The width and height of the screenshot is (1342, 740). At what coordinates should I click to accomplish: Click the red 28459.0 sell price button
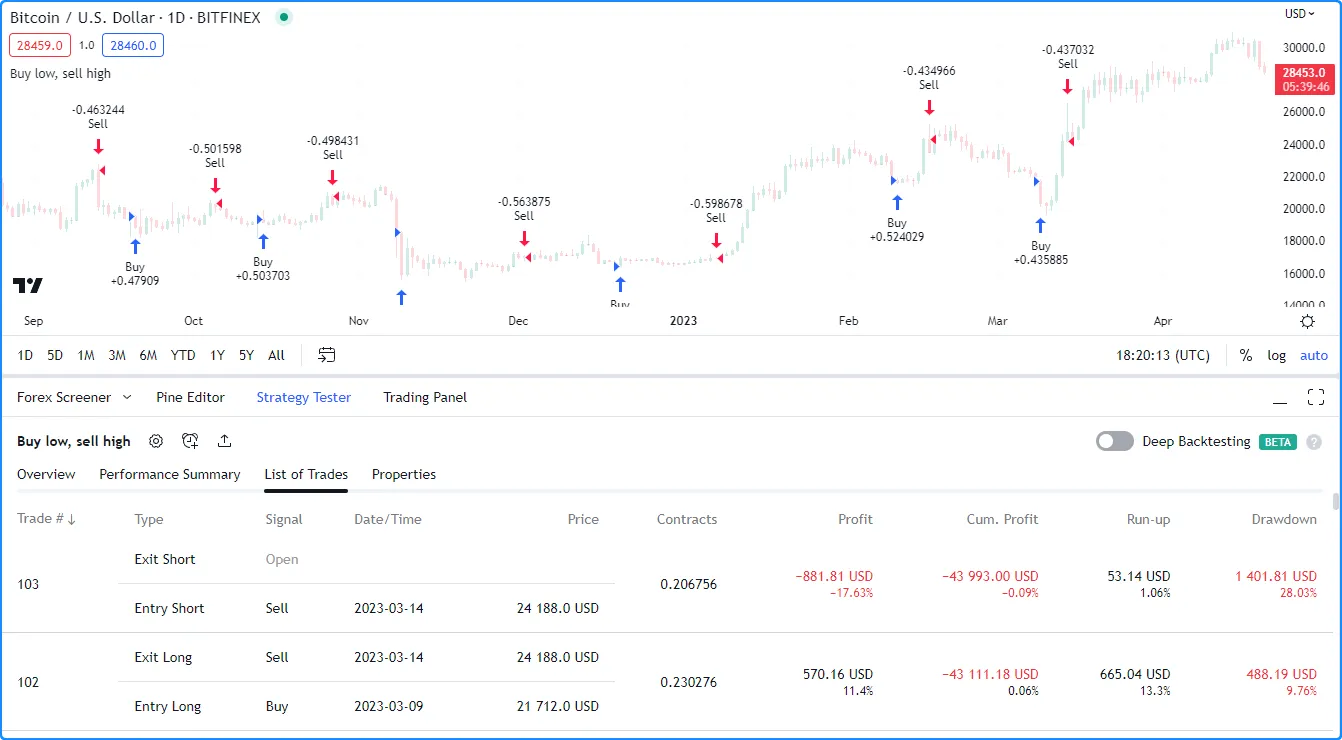coord(40,45)
